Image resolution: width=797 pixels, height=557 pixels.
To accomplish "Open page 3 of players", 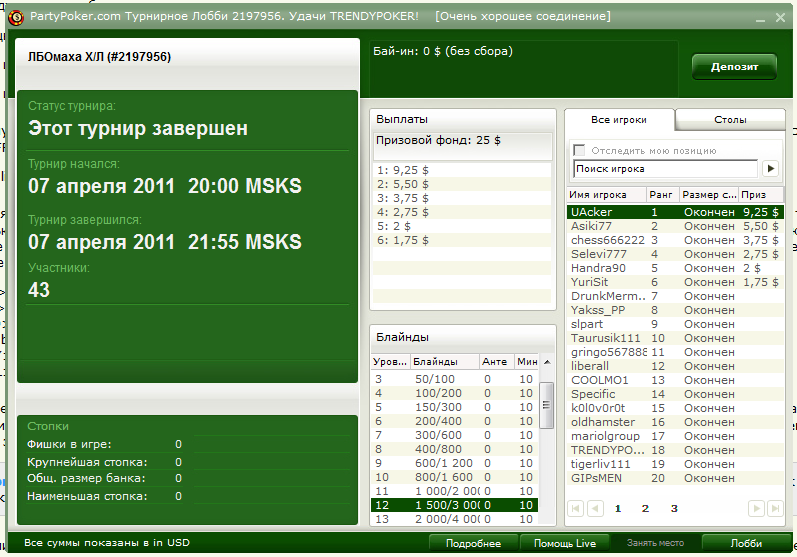I will pos(674,509).
